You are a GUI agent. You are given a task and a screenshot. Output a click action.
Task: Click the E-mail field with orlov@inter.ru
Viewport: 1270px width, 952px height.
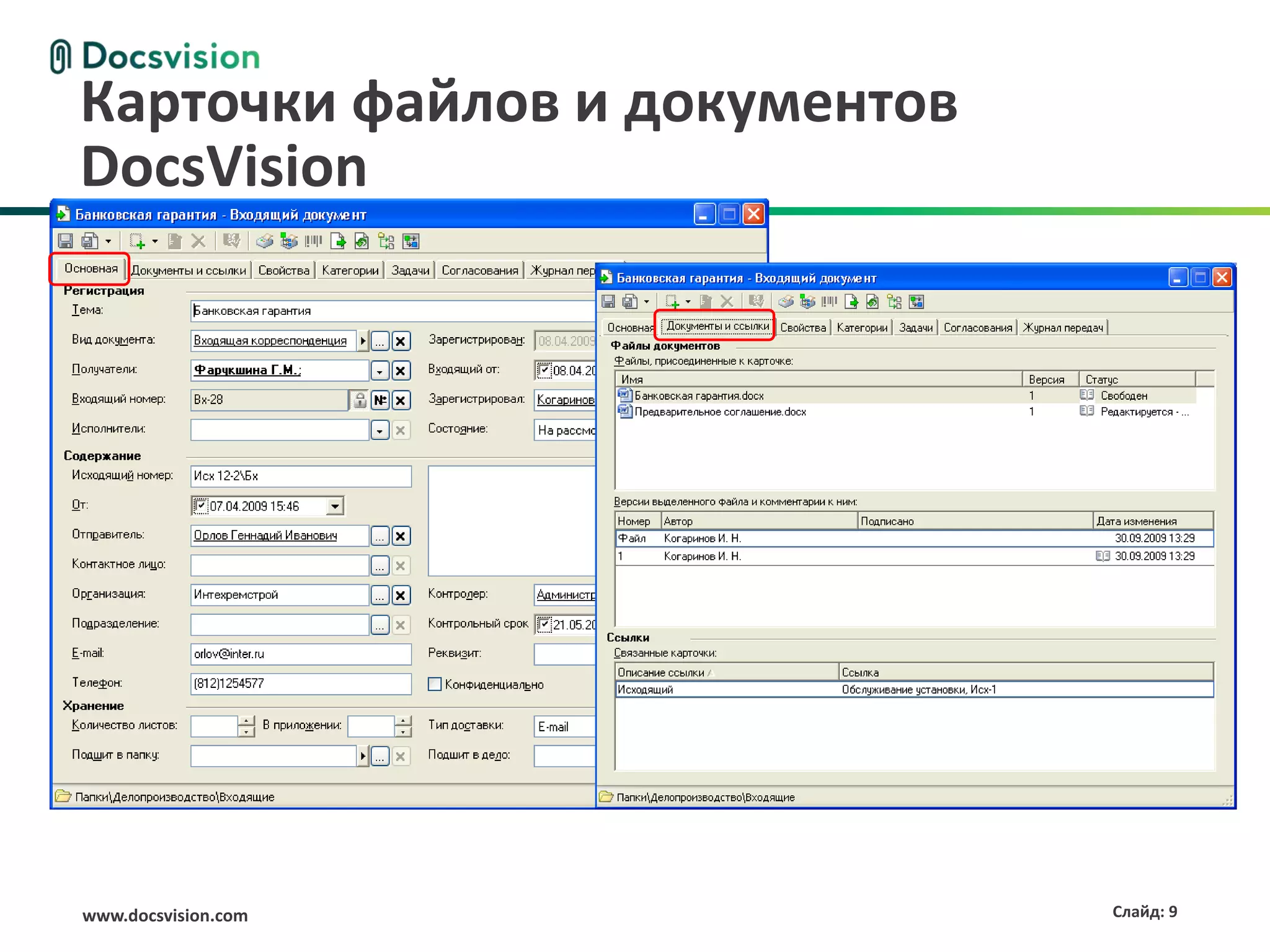tap(301, 654)
